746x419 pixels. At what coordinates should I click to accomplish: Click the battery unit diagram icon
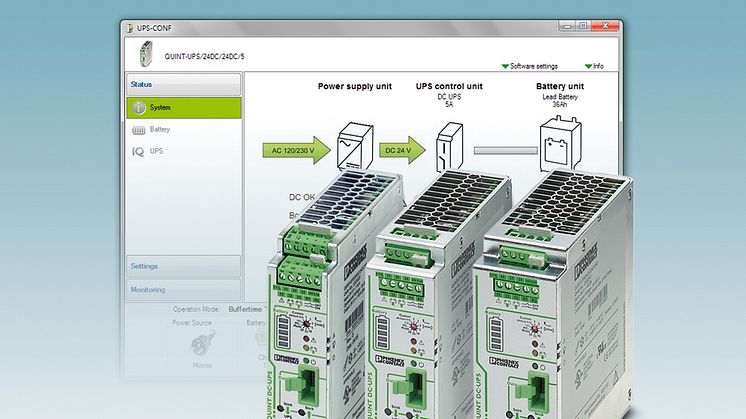coord(560,144)
